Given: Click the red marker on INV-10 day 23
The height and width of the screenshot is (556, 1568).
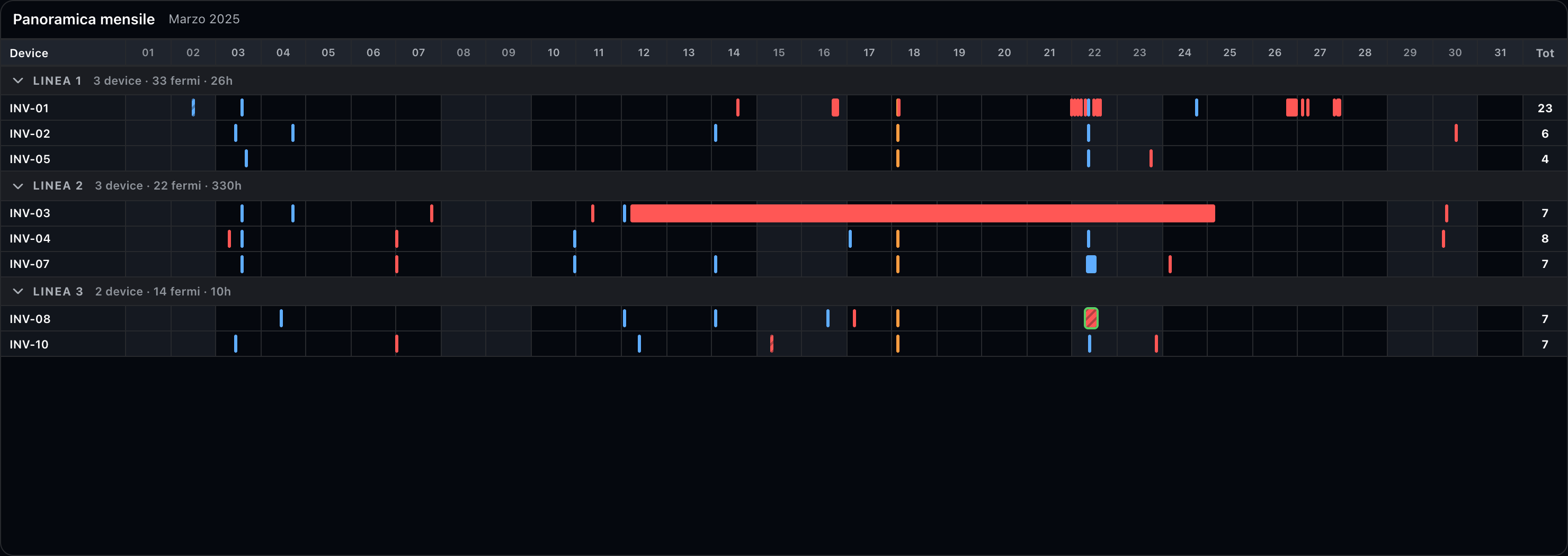Looking at the screenshot, I should click(1156, 344).
